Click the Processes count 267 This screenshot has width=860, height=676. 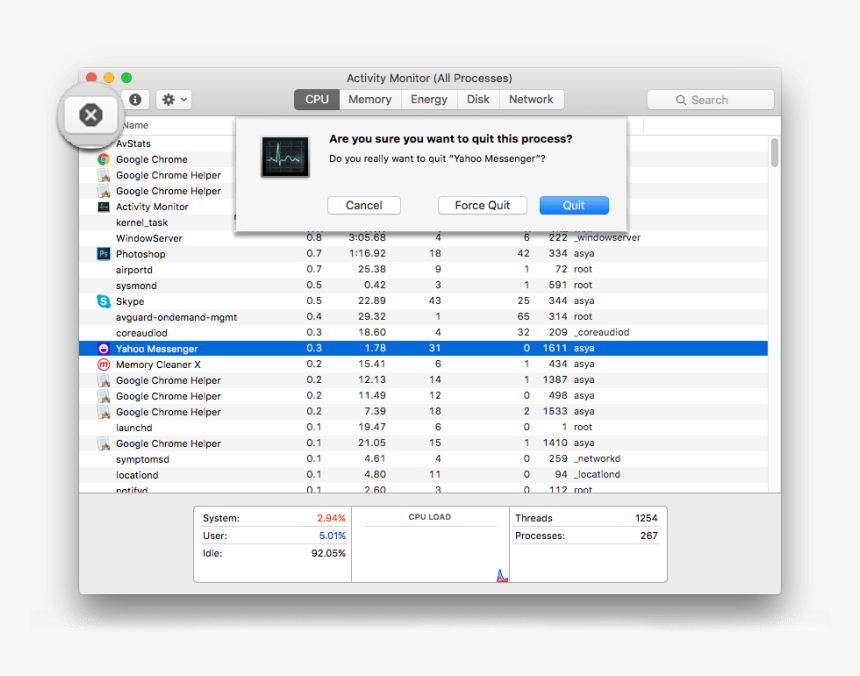tap(649, 536)
